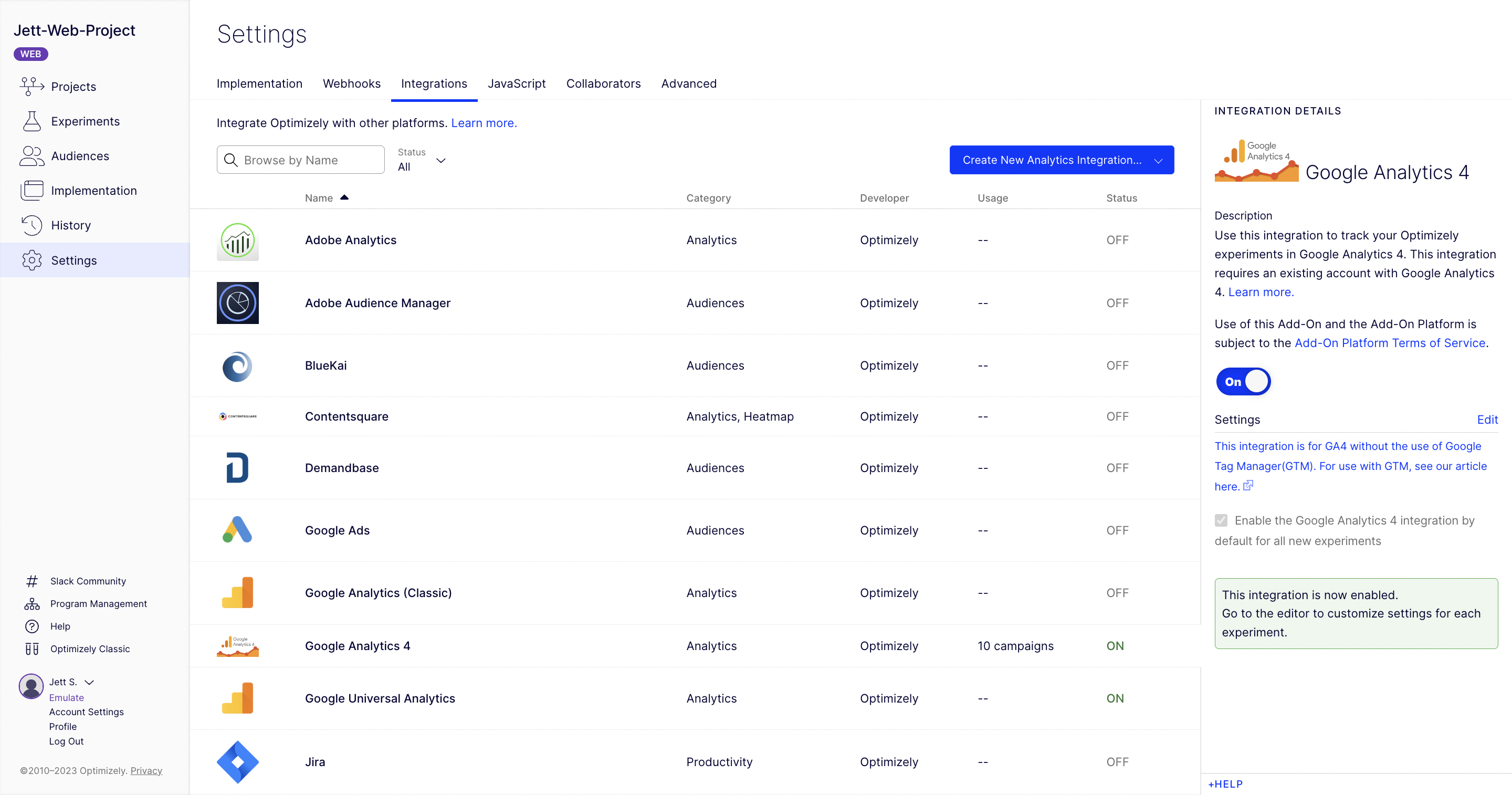Select the Google Universal Analytics logo
Screen dimensions: 1512x795
point(238,698)
